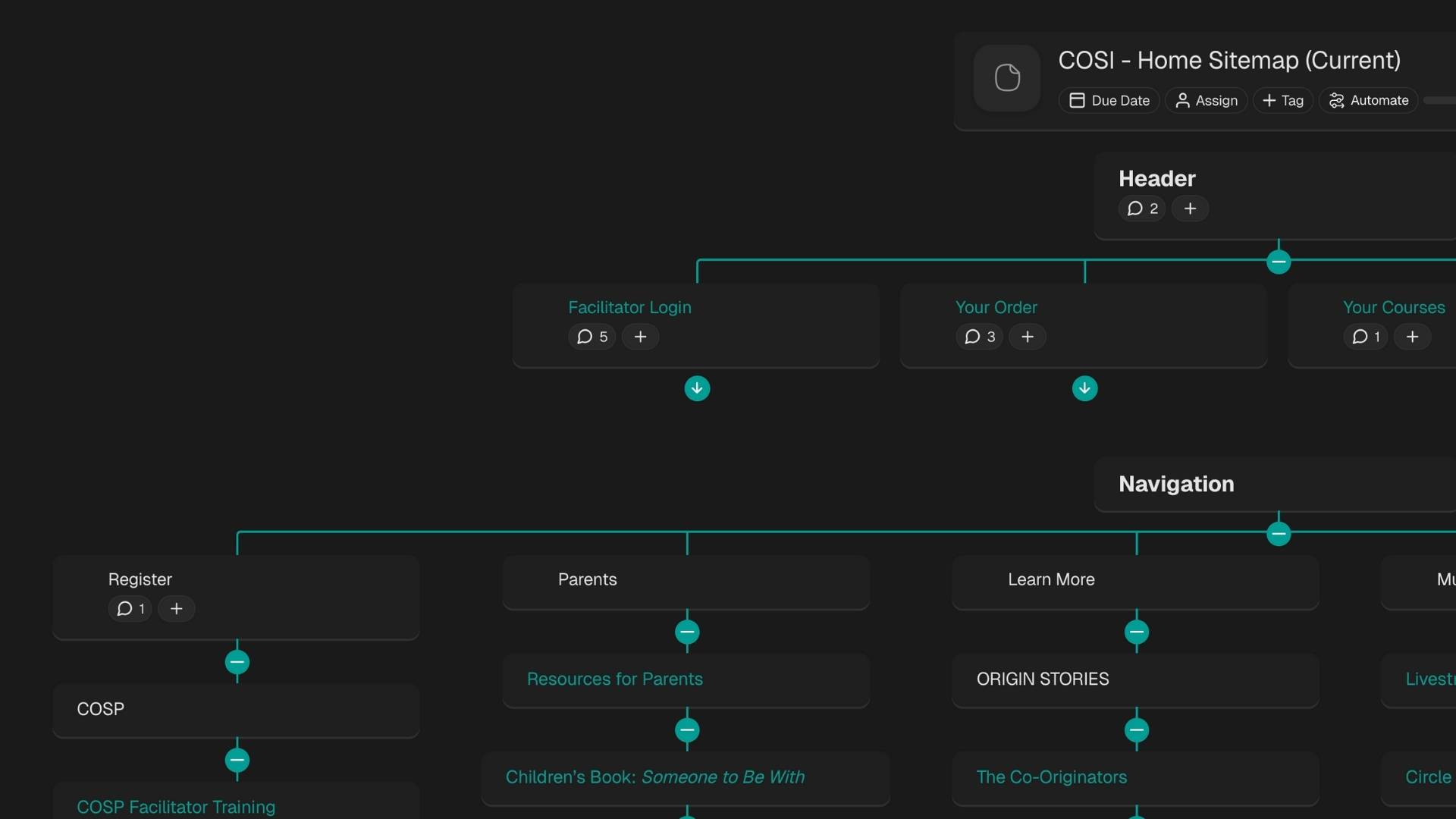Open the Due Date option
Viewport: 1456px width, 819px height.
click(1109, 100)
